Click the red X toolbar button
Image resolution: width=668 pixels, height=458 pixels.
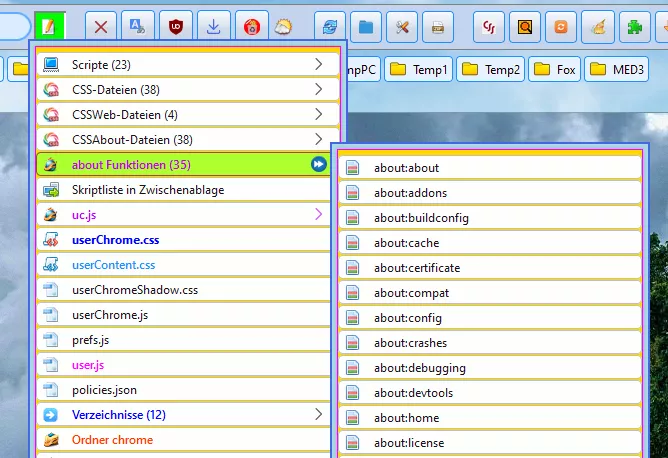[101, 27]
